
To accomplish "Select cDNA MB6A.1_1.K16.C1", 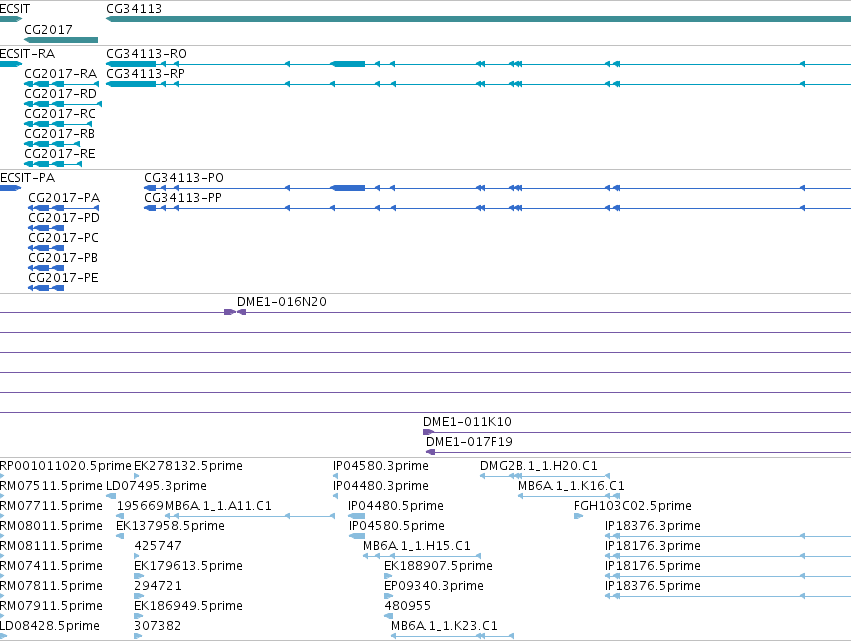I will 571,486.
